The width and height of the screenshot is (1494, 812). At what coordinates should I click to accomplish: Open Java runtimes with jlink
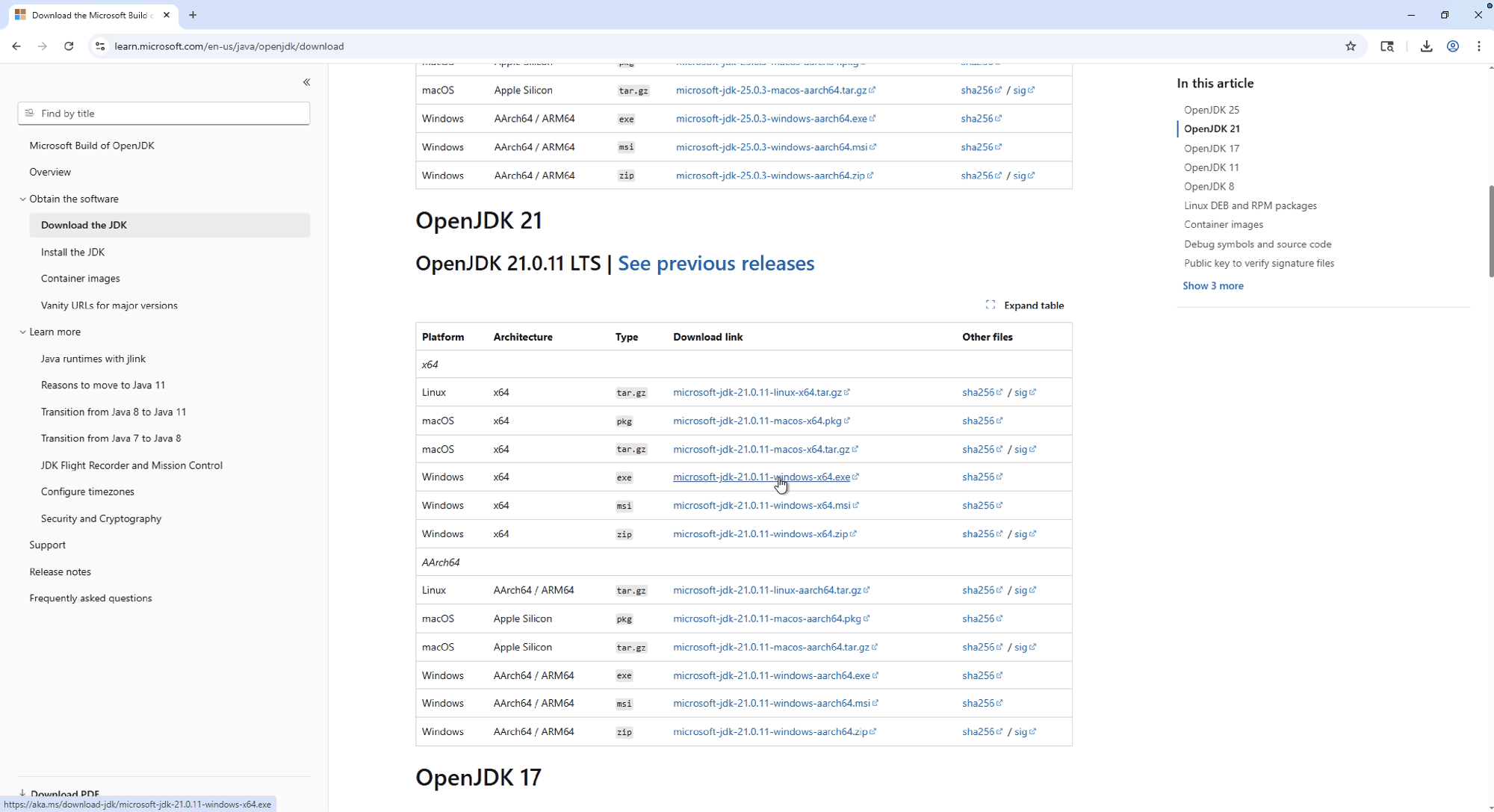coord(93,359)
